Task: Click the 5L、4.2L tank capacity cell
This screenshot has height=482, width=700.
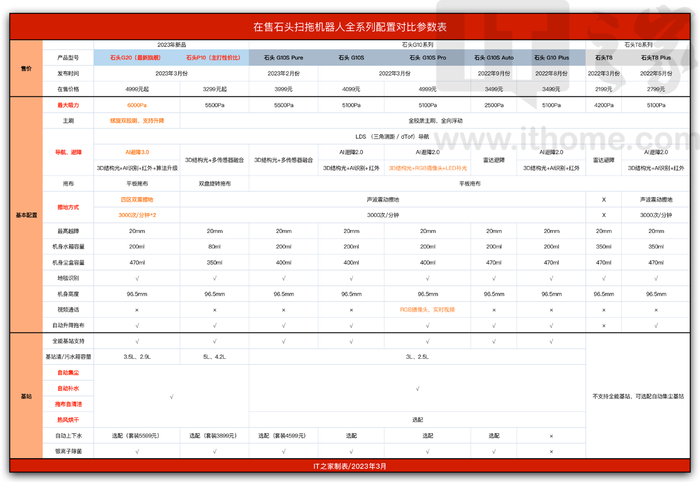Action: pos(214,357)
